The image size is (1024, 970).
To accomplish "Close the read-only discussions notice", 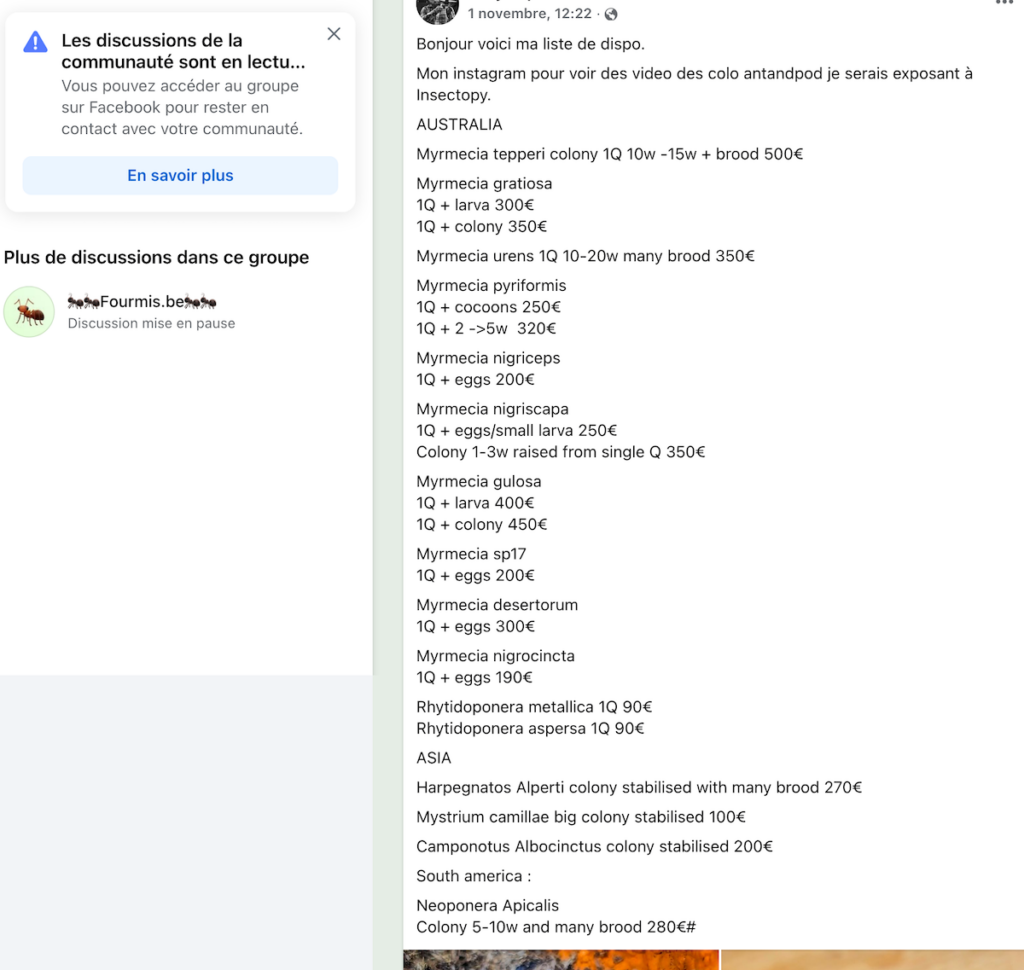I will coord(334,34).
